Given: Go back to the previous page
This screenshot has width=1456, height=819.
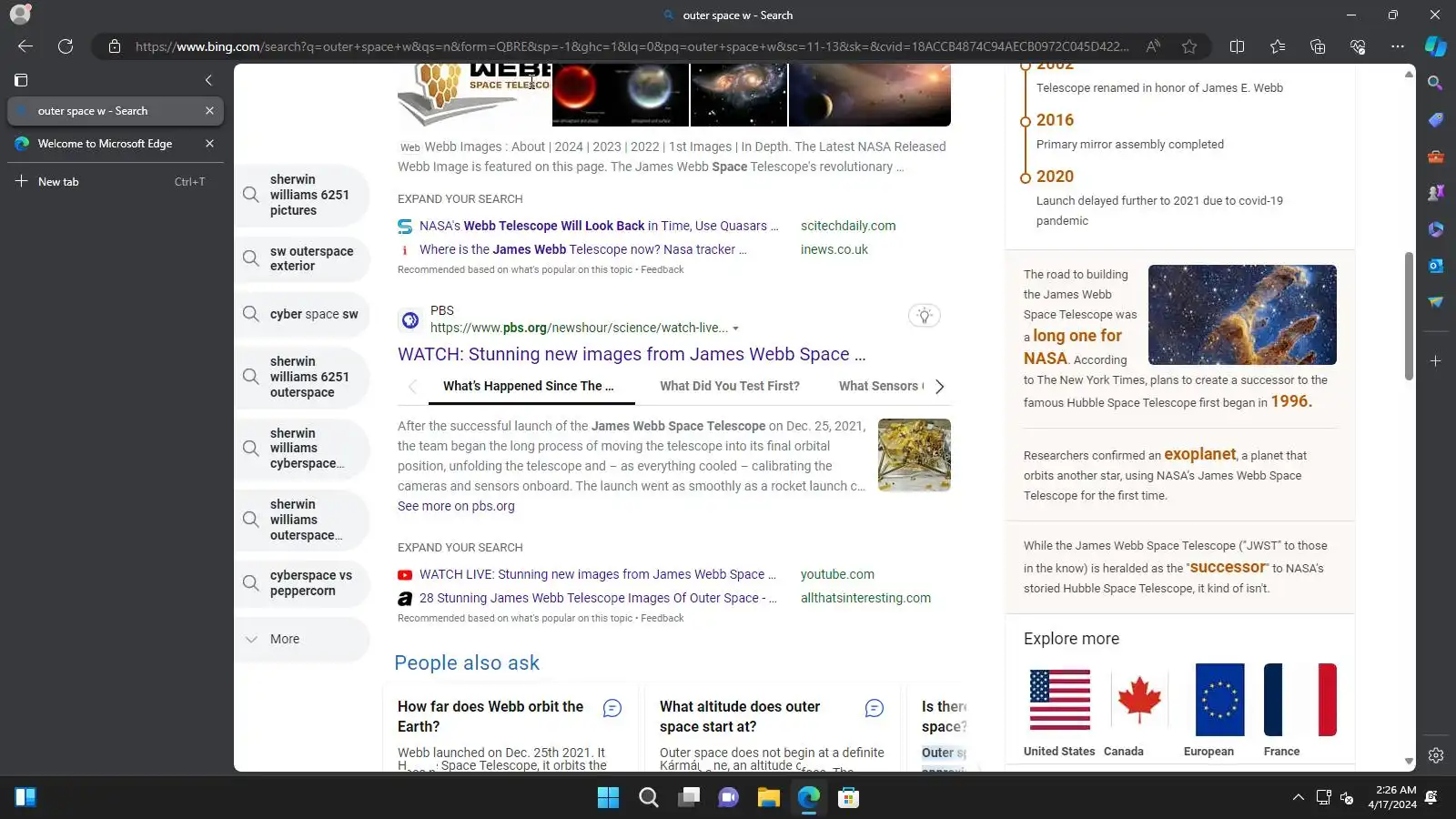Looking at the screenshot, I should [x=25, y=46].
